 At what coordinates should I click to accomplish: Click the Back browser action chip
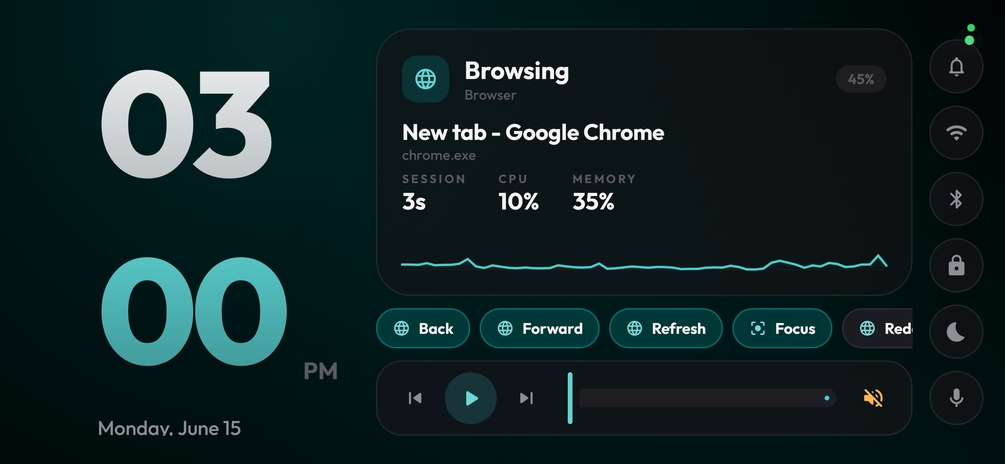(x=423, y=328)
